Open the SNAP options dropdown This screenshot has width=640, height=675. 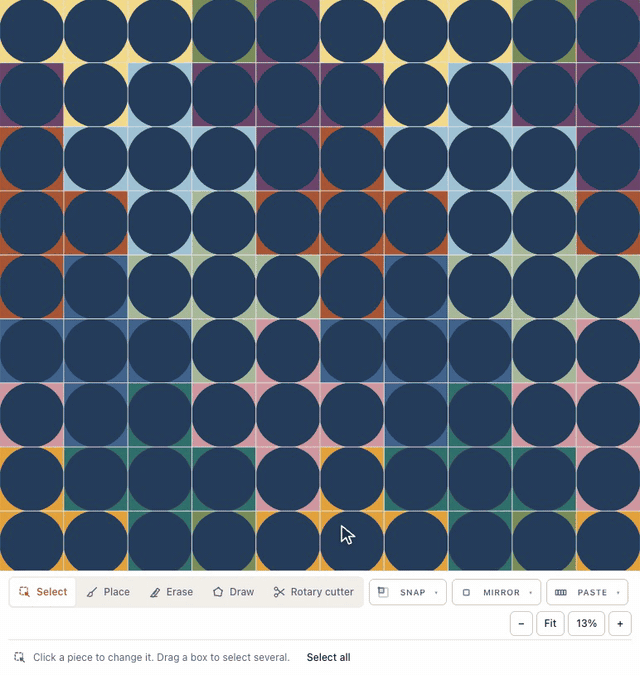408,592
